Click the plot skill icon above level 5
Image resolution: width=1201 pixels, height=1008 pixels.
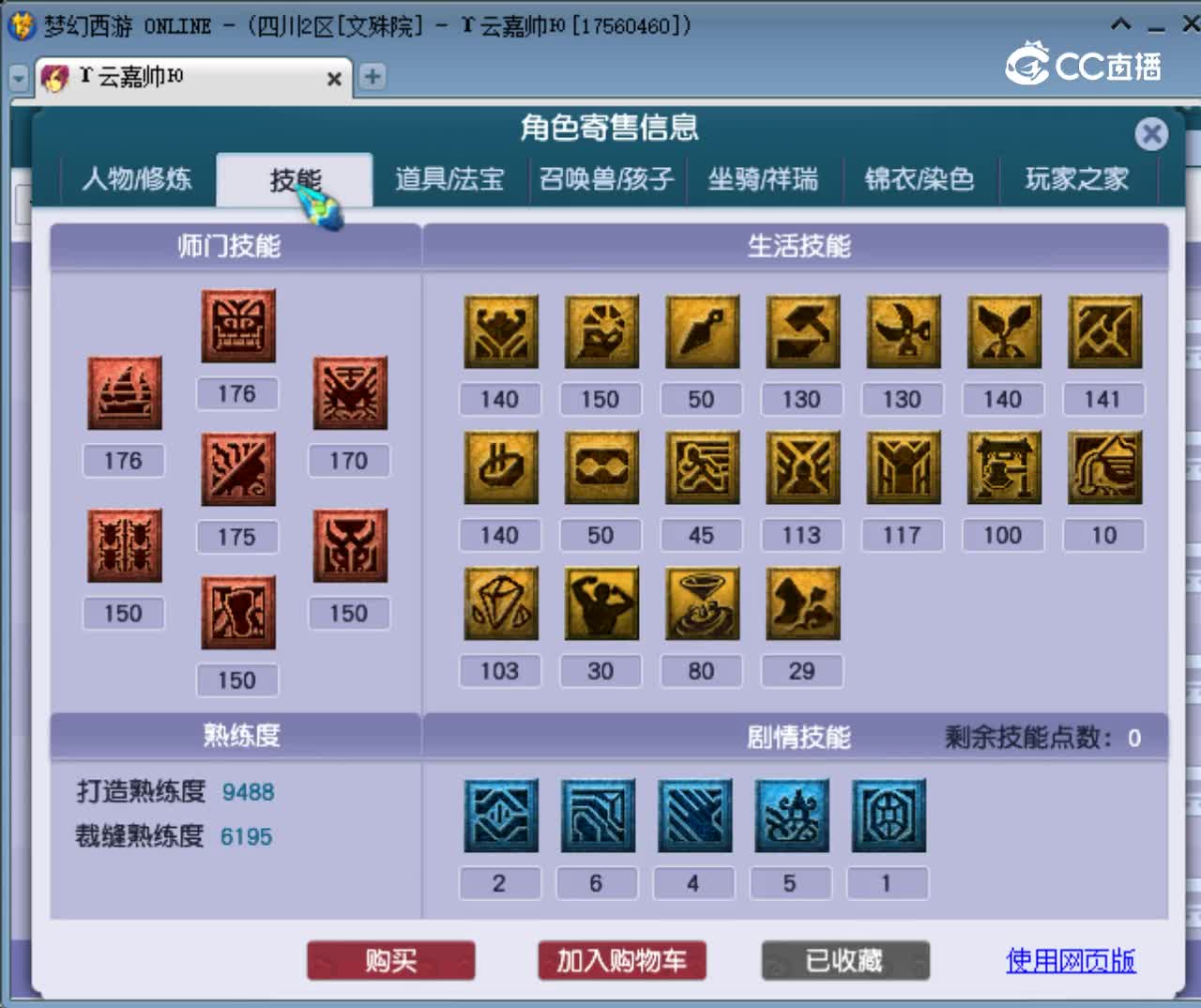pyautogui.click(x=792, y=815)
